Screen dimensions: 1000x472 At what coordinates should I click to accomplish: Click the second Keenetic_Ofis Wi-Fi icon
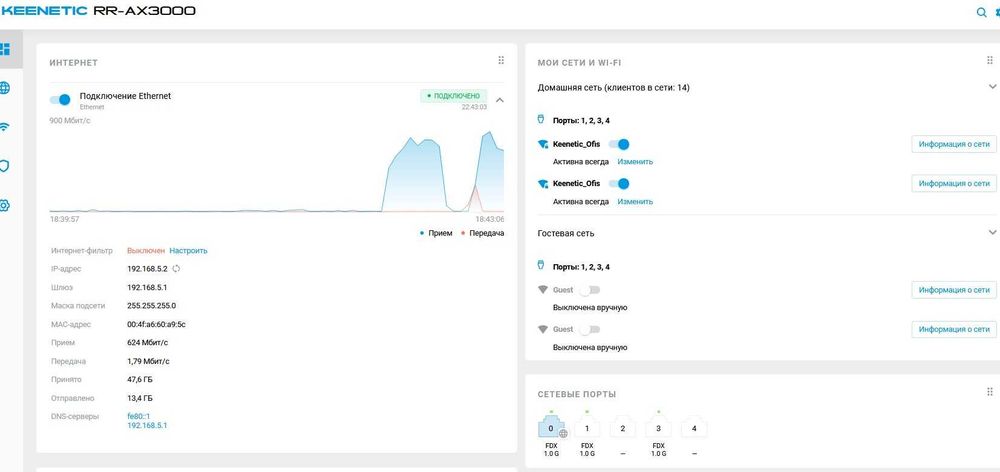pos(543,184)
